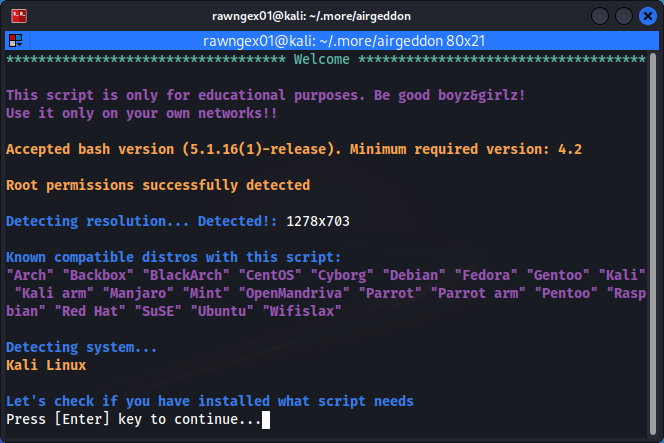
Task: Open the terminal grouping menu icon
Action: [16, 40]
